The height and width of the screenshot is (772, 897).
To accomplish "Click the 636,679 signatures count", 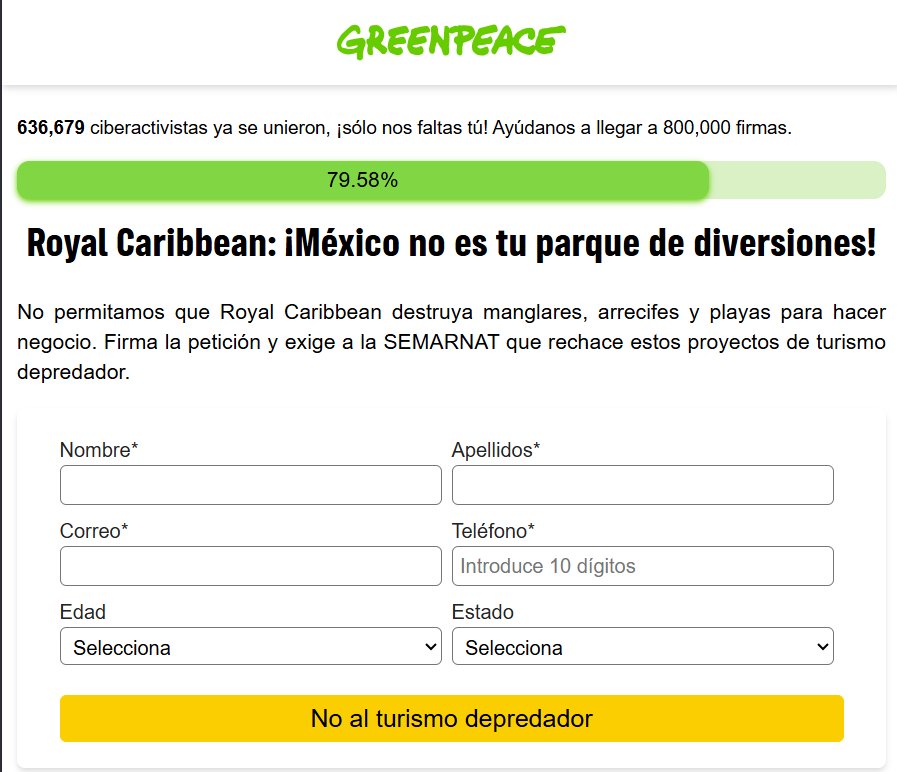I will pyautogui.click(x=51, y=127).
